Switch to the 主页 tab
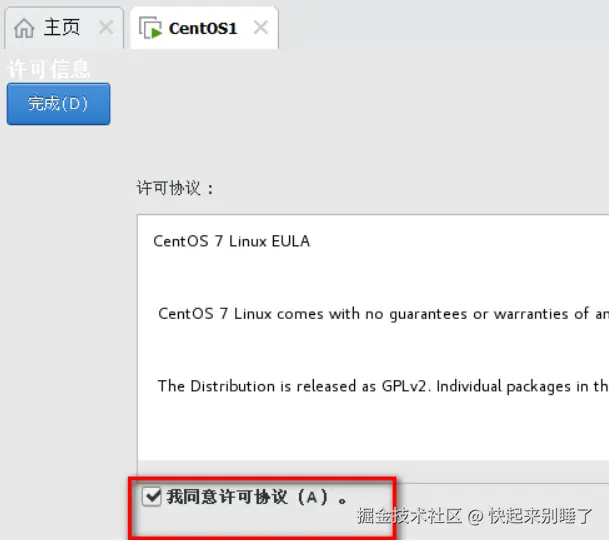 coord(64,28)
